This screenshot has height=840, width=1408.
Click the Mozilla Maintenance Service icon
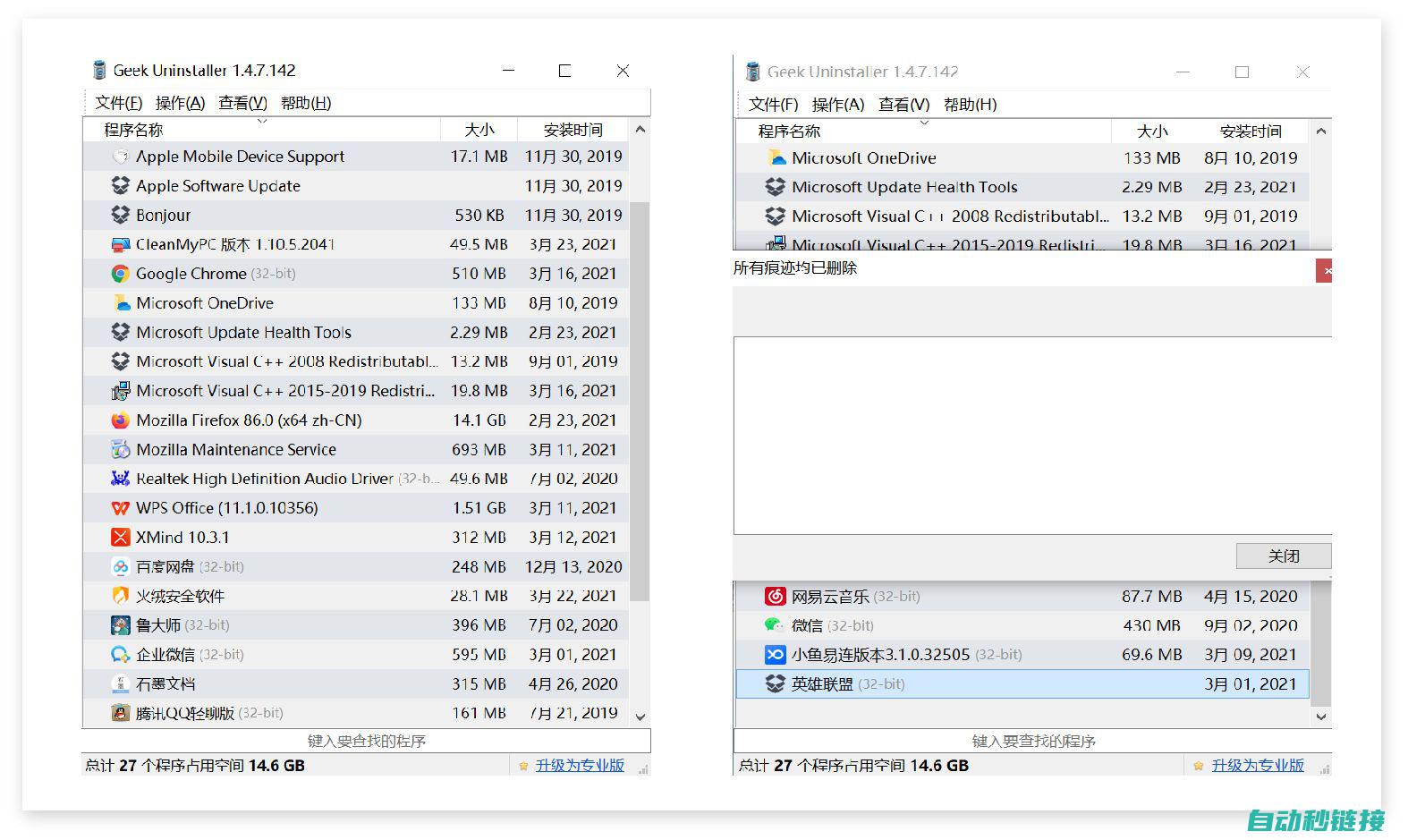pyautogui.click(x=120, y=450)
